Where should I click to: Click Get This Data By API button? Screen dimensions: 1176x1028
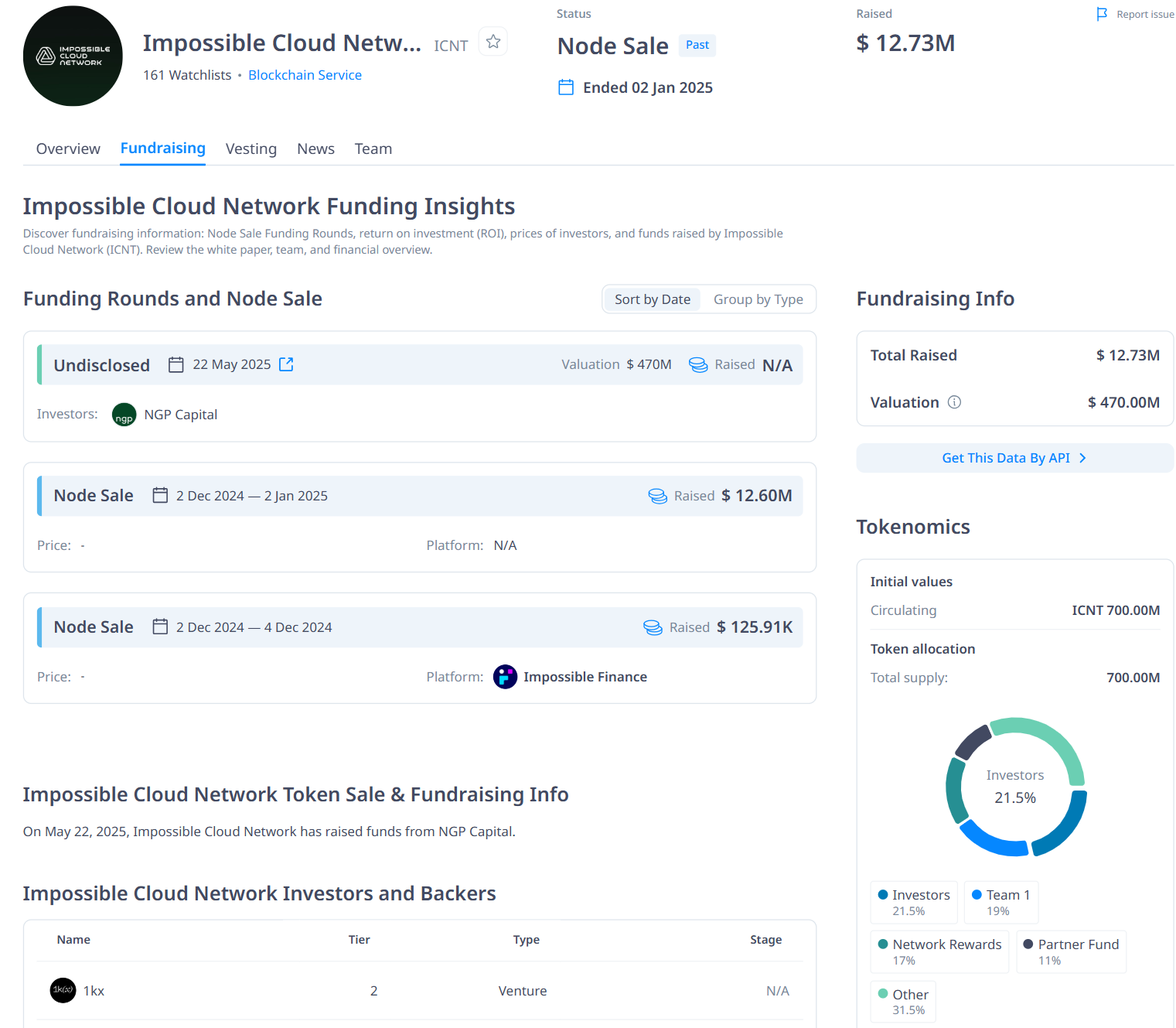click(x=1014, y=458)
